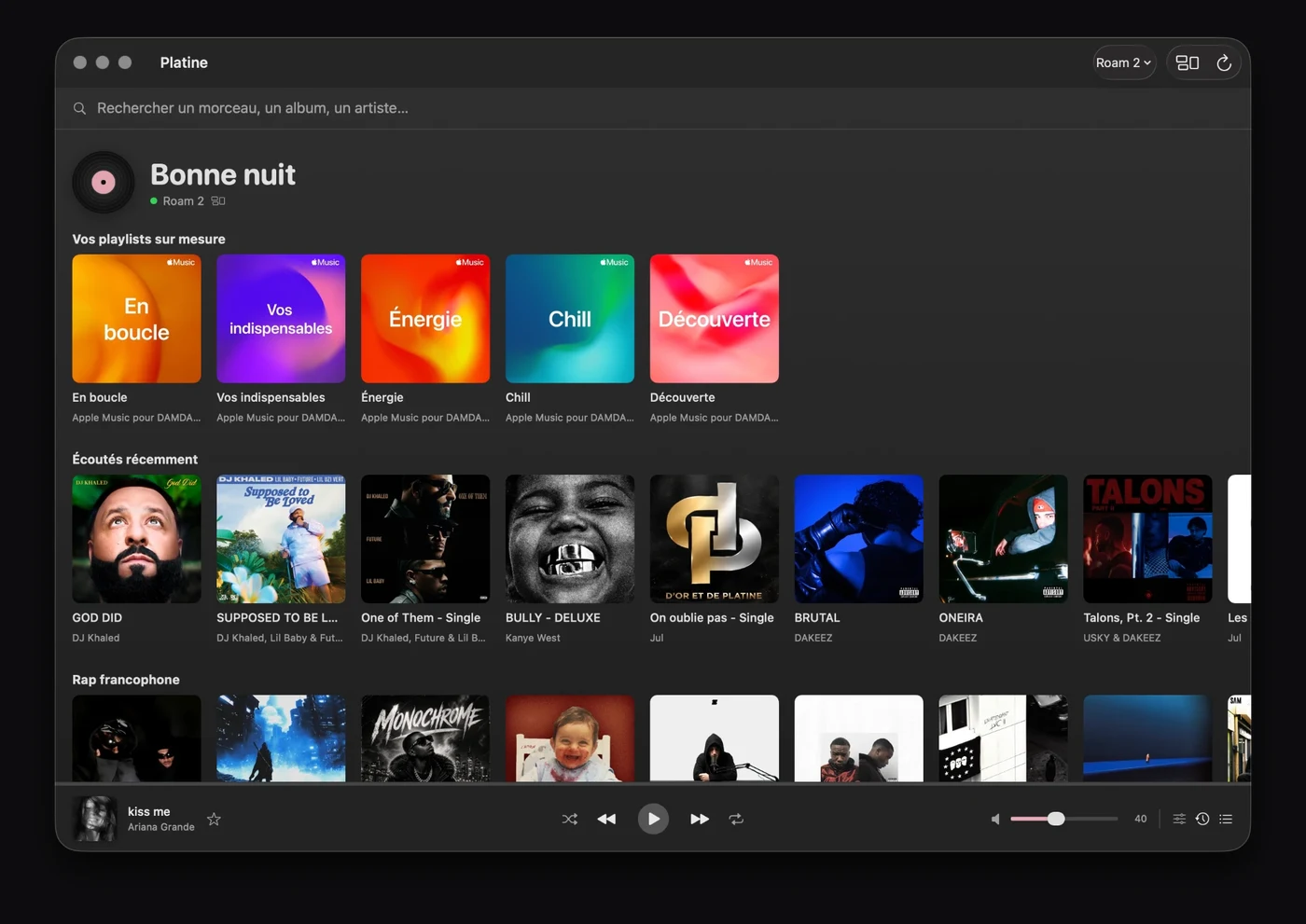The height and width of the screenshot is (924, 1306).
Task: Click the volume value 40
Action: [1141, 819]
